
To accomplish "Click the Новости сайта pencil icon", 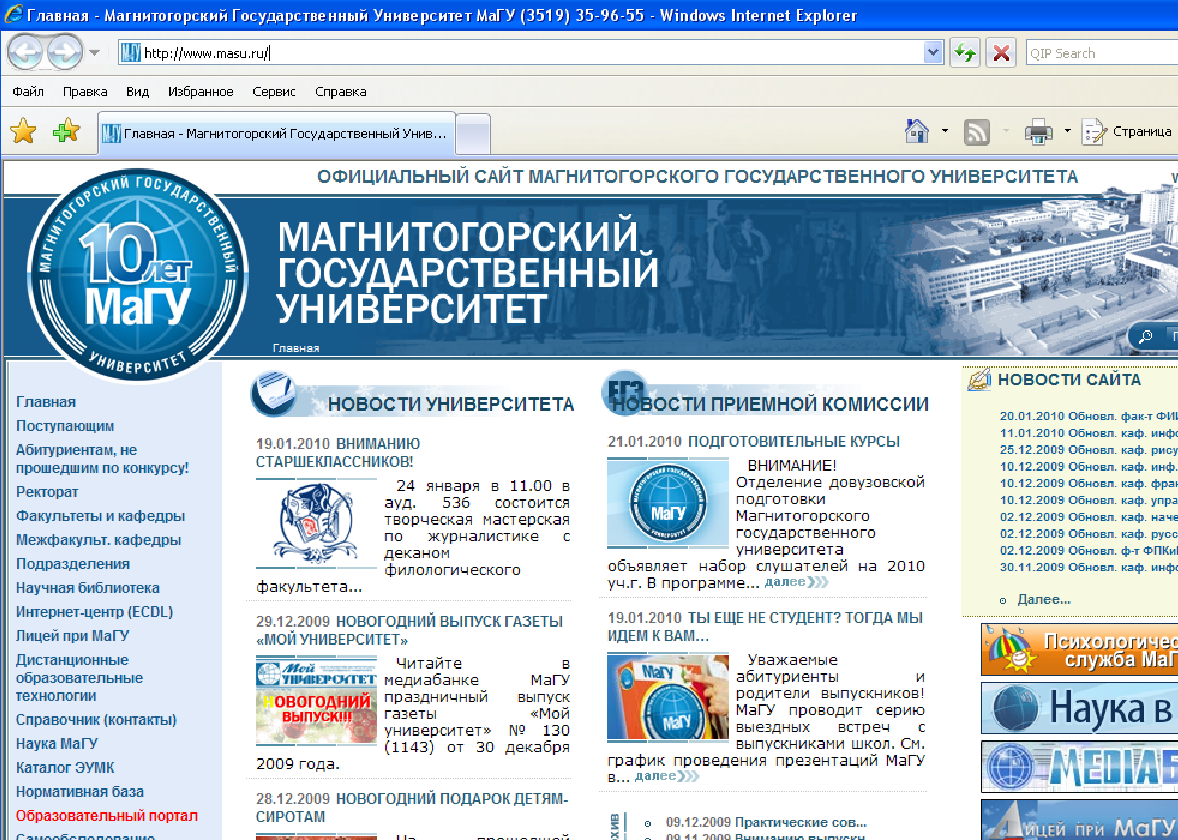I will (x=980, y=379).
